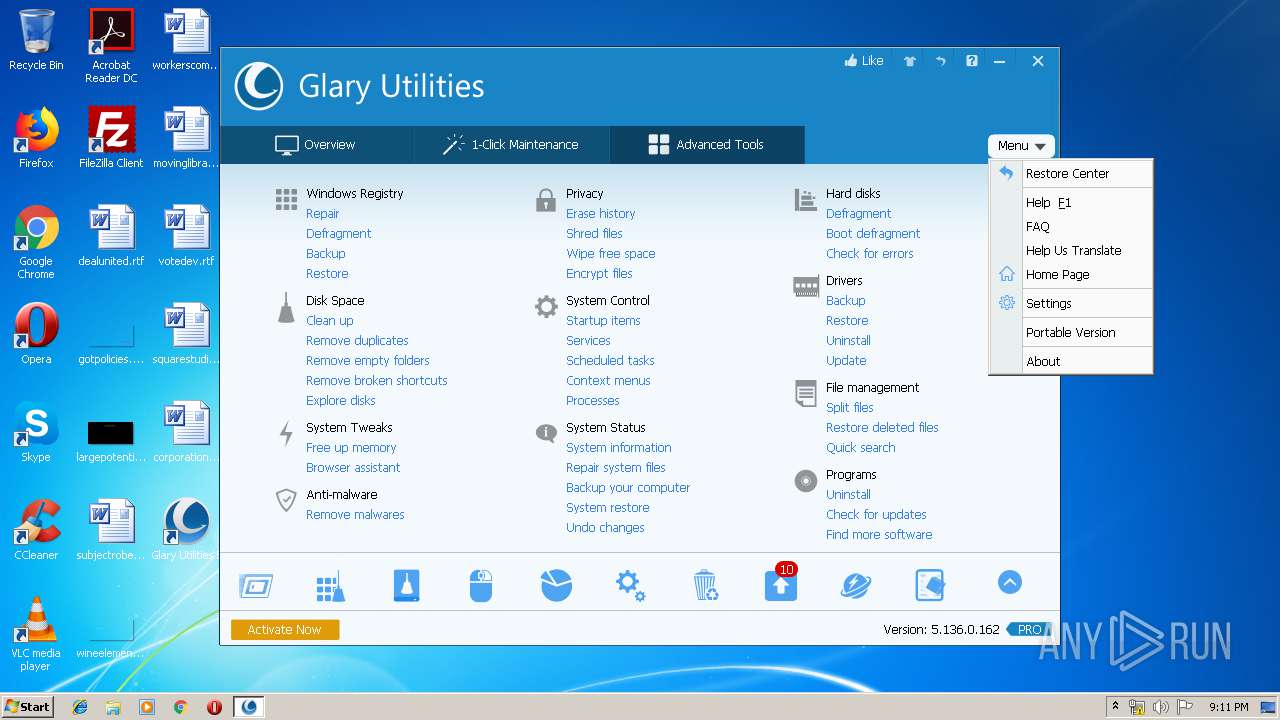Click the mouse-shaped context menu manager icon
The image size is (1280, 720).
pos(481,586)
